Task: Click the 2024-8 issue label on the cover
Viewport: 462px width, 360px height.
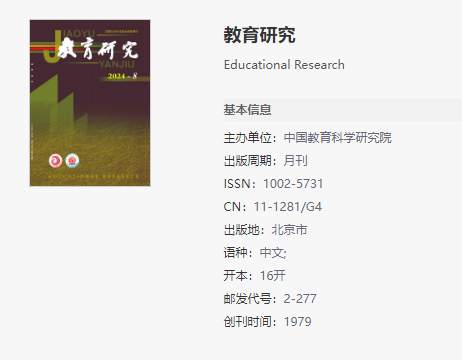Action: click(x=122, y=76)
